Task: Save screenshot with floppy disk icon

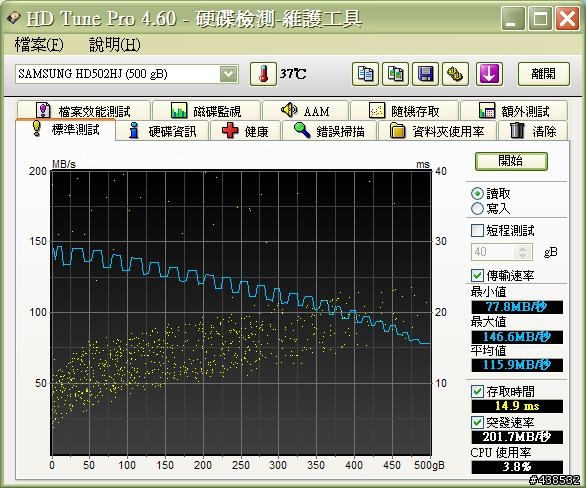Action: [x=425, y=74]
